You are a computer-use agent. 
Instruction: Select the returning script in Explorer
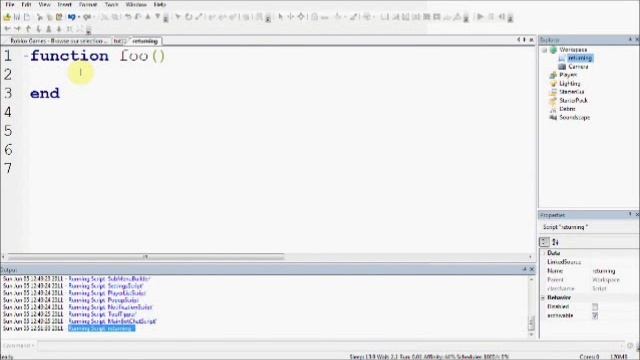click(x=580, y=58)
